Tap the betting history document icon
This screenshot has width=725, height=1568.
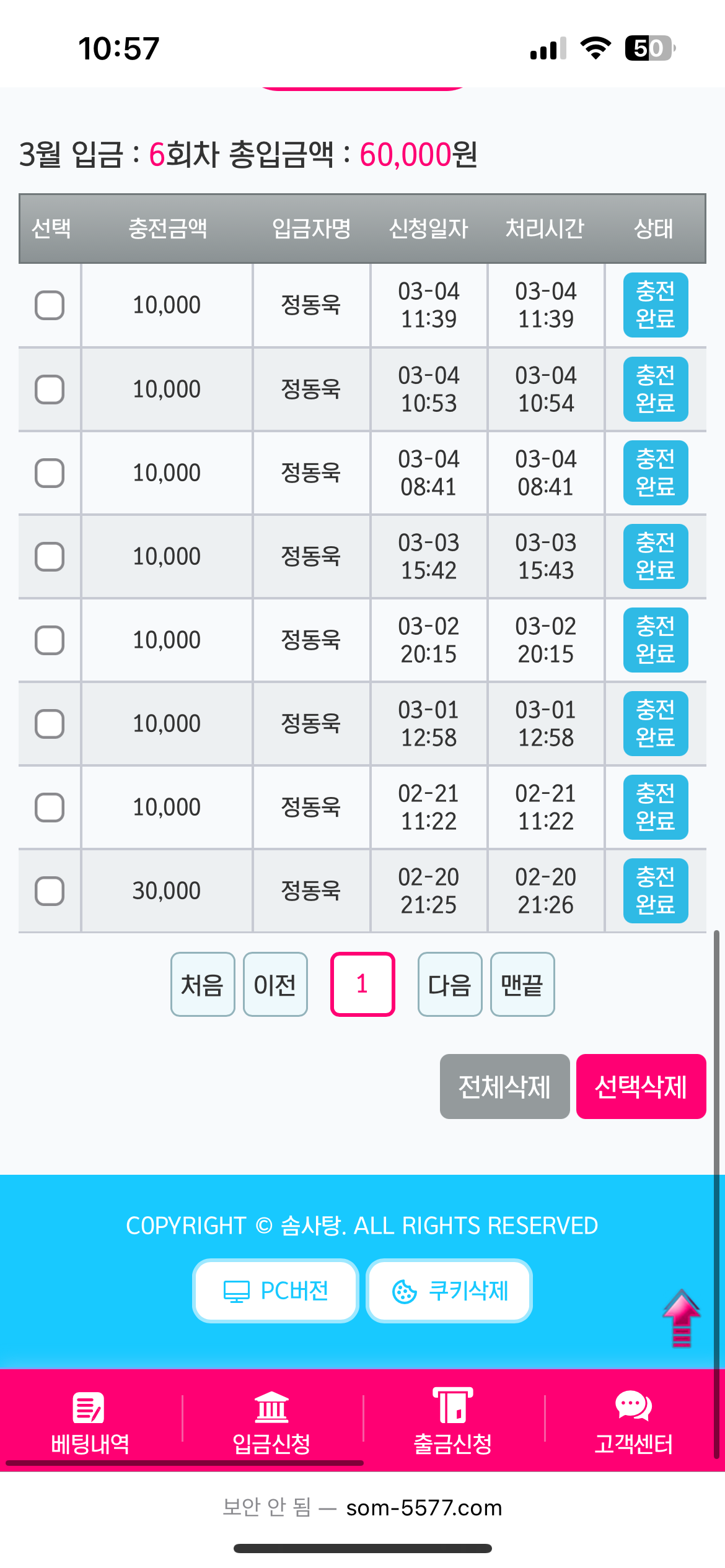click(x=89, y=1408)
